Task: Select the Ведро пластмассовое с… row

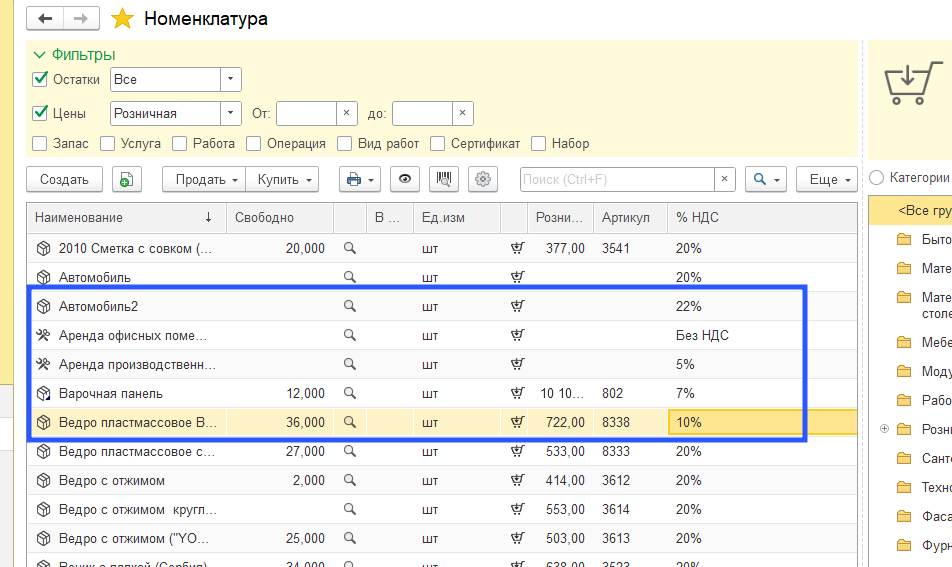Action: point(442,451)
